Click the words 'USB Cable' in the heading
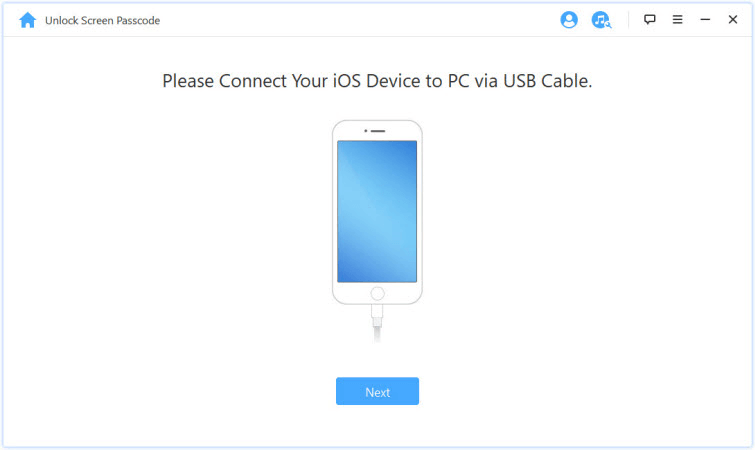755x450 pixels. tap(546, 81)
